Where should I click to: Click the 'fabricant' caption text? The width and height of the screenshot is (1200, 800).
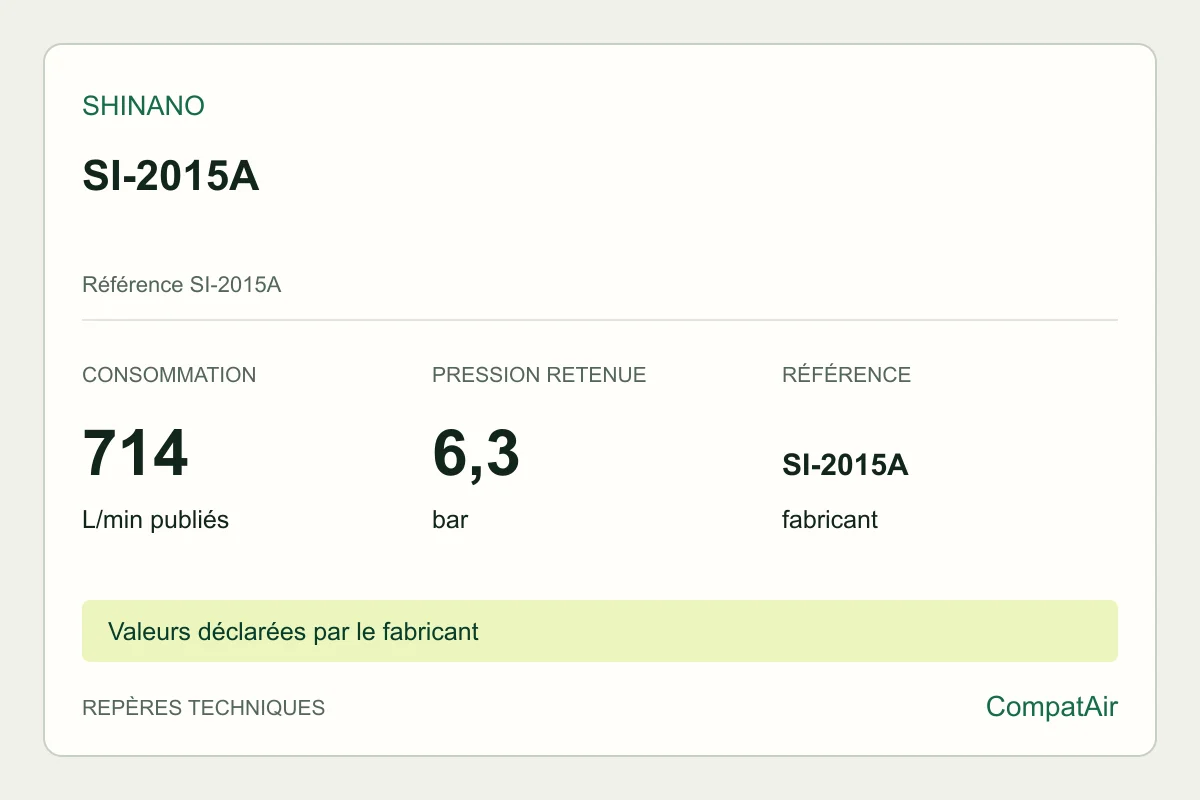(x=830, y=520)
